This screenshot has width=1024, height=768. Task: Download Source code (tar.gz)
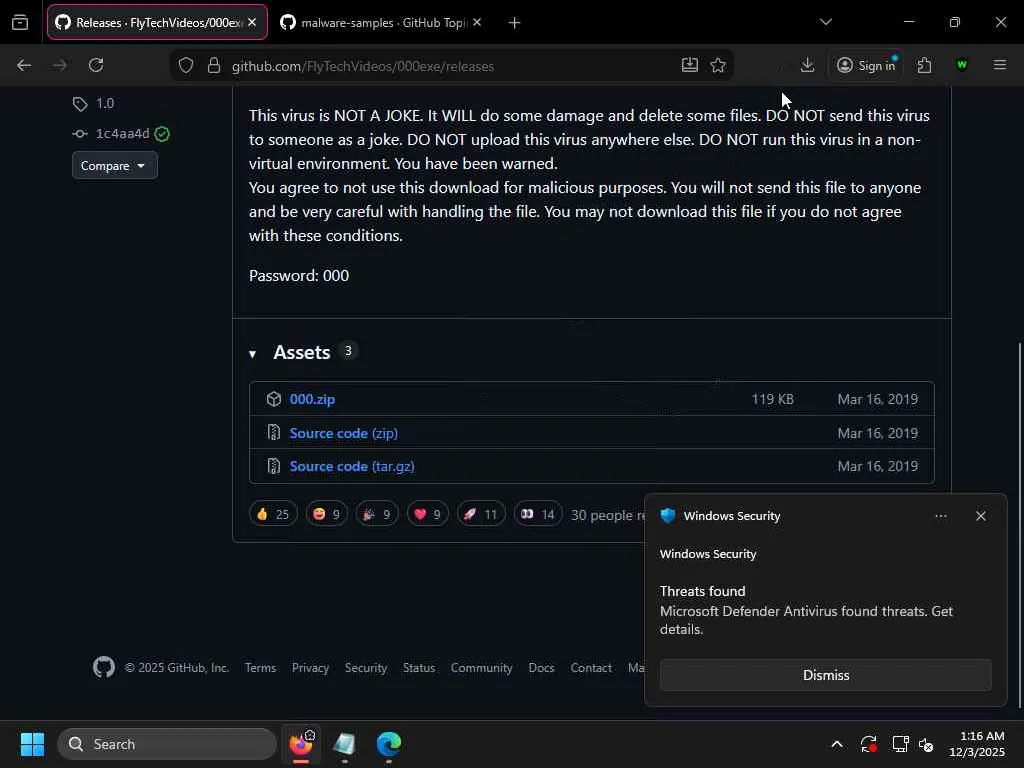352,466
